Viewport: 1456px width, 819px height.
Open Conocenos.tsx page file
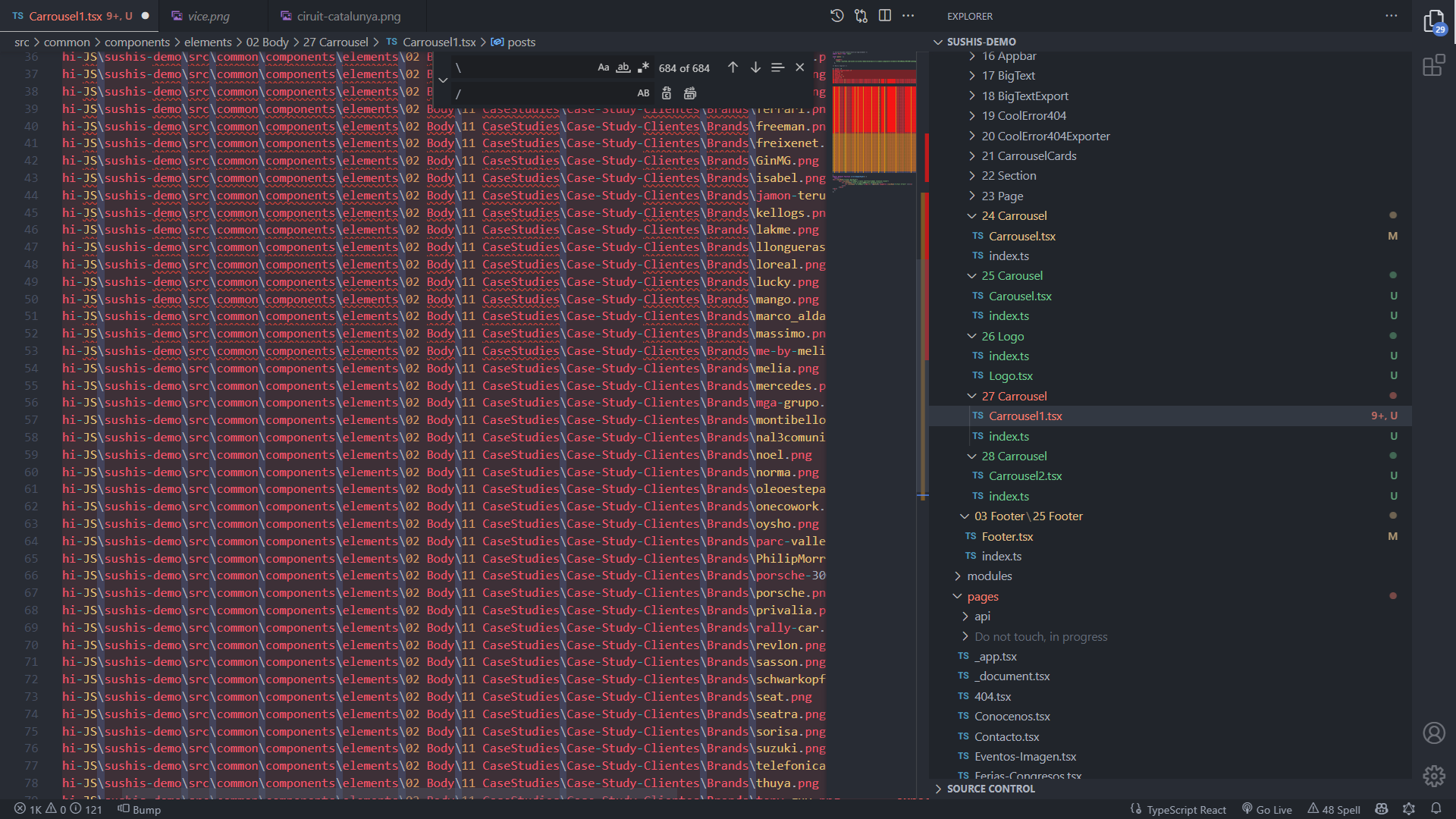pos(1012,717)
